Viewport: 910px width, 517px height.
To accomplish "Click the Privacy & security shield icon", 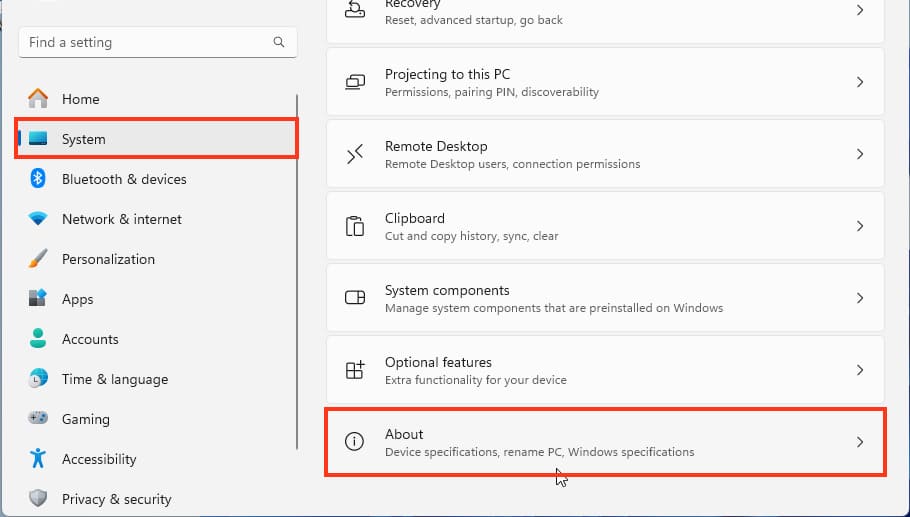I will click(x=38, y=499).
